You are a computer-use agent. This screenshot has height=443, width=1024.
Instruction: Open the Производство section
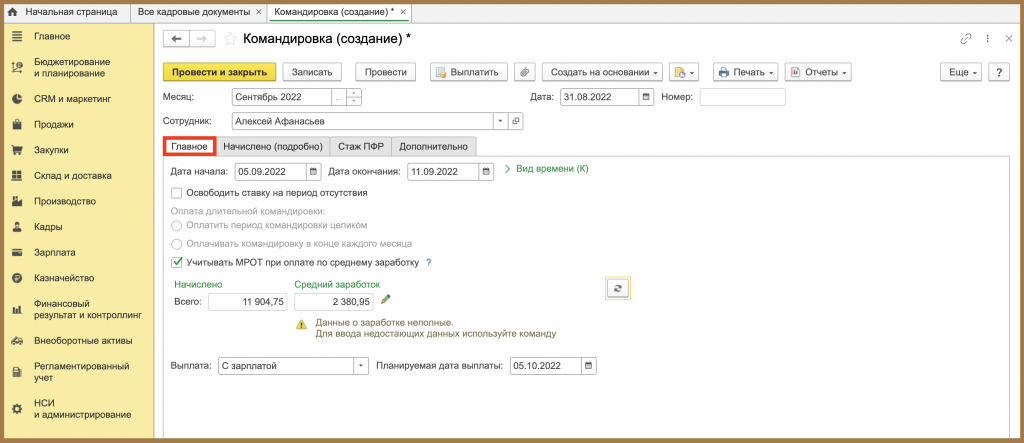pos(65,201)
